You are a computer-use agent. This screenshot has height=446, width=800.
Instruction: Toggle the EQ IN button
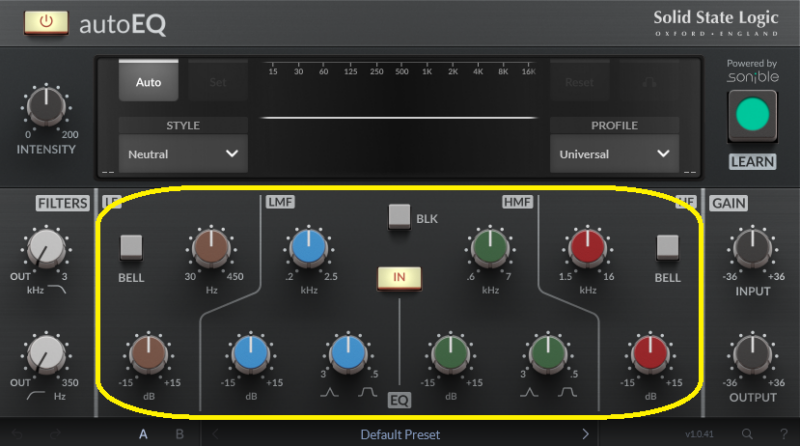click(399, 276)
